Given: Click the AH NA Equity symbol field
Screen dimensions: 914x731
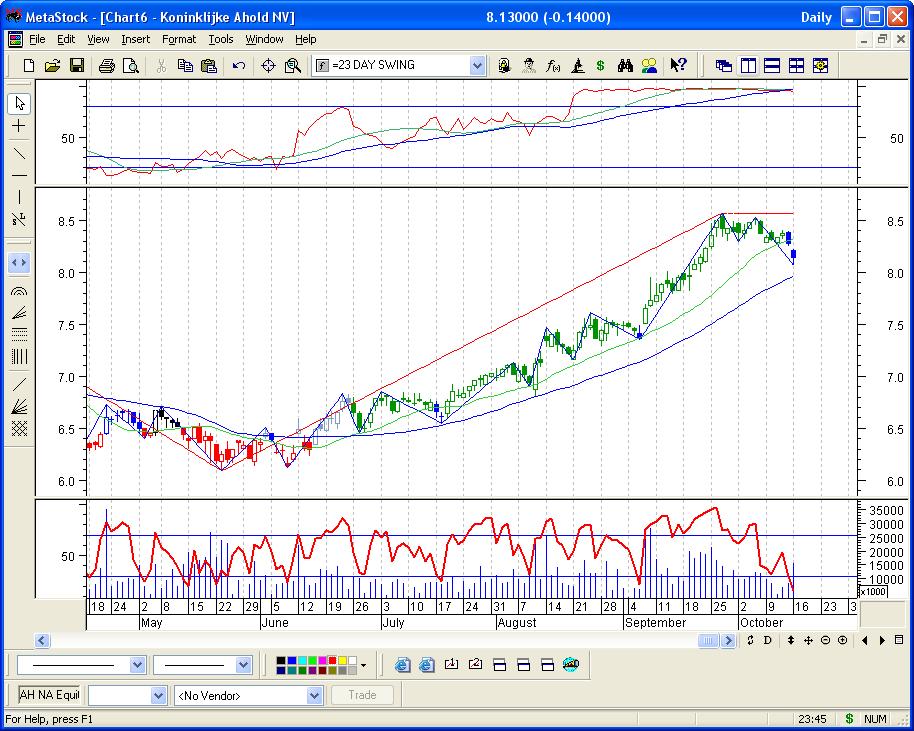Looking at the screenshot, I should (49, 695).
